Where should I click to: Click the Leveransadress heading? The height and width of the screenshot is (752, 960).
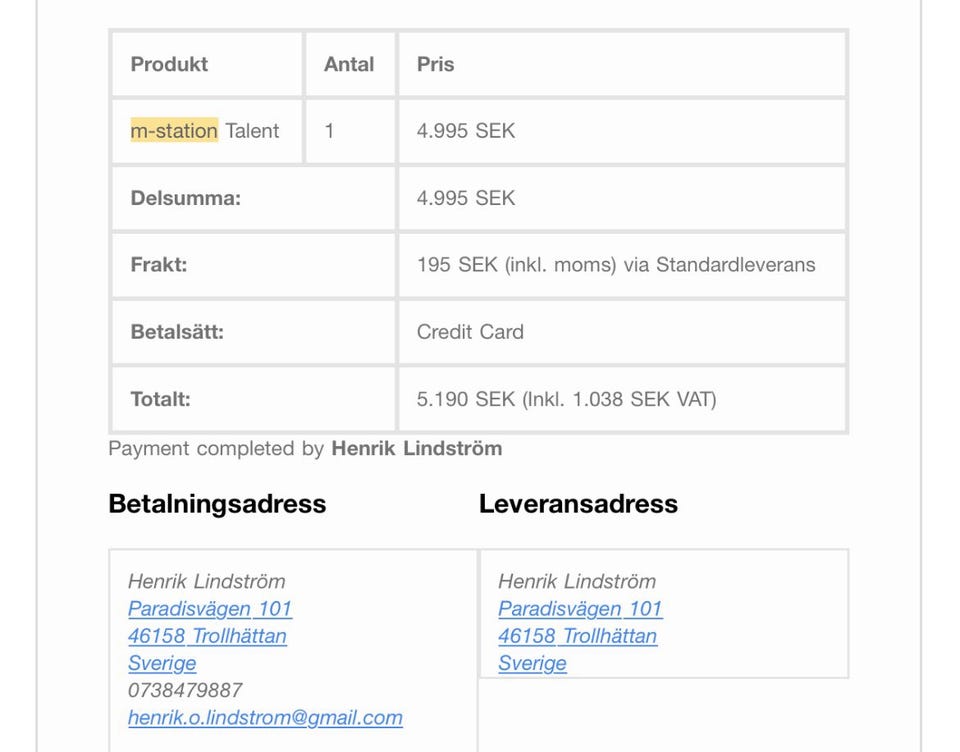pyautogui.click(x=578, y=504)
